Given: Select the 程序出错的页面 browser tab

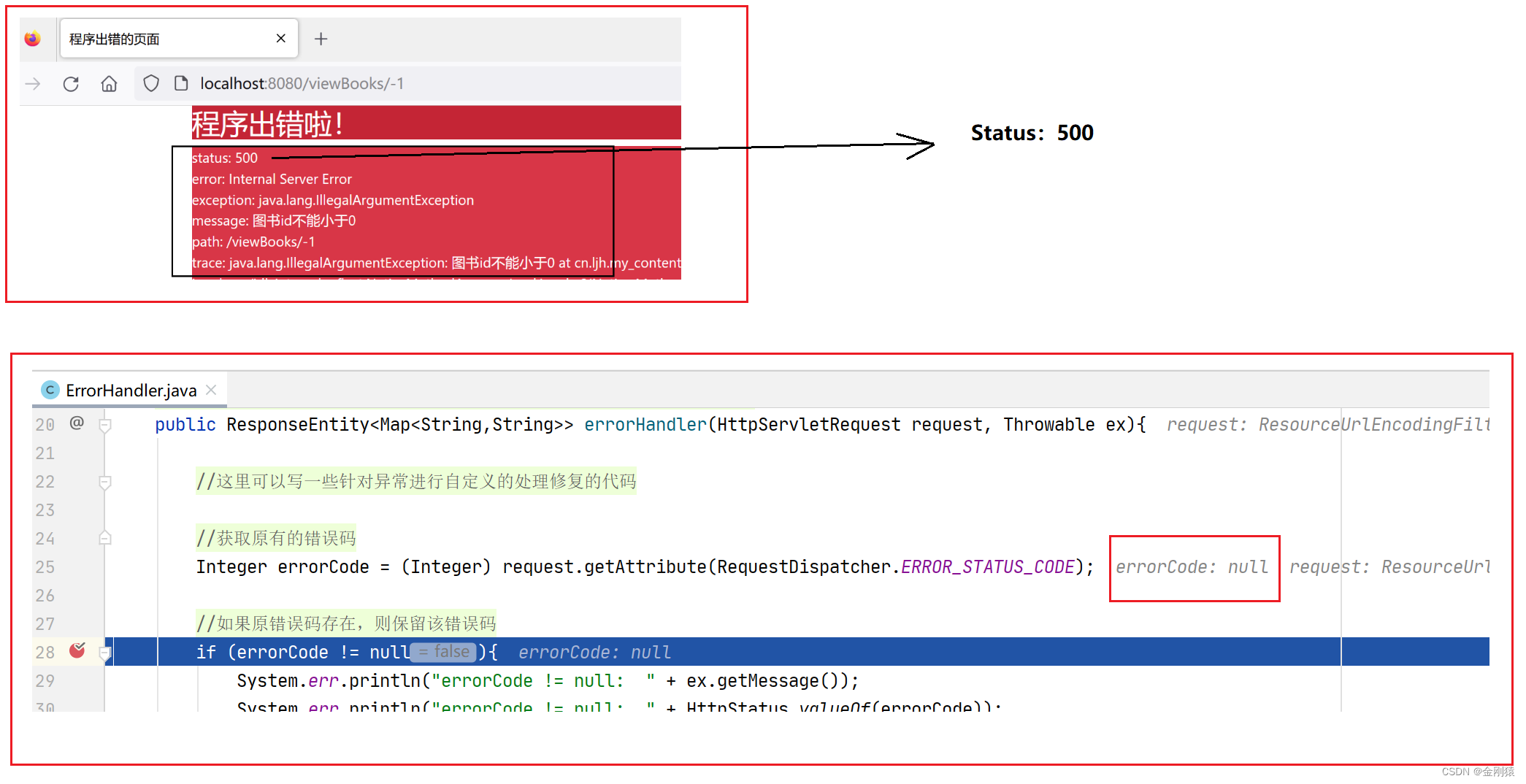Looking at the screenshot, I should (x=179, y=39).
